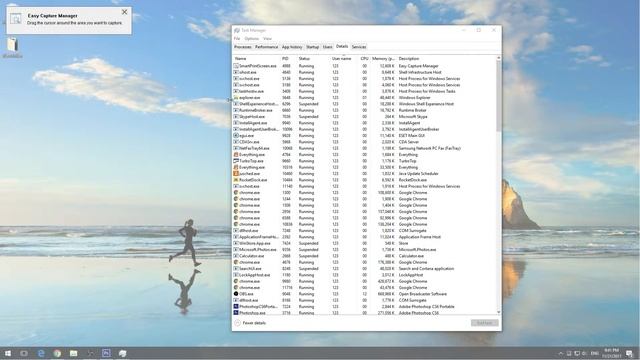Click the SearchUI.exe process icon
The image size is (640, 360).
[236, 269]
